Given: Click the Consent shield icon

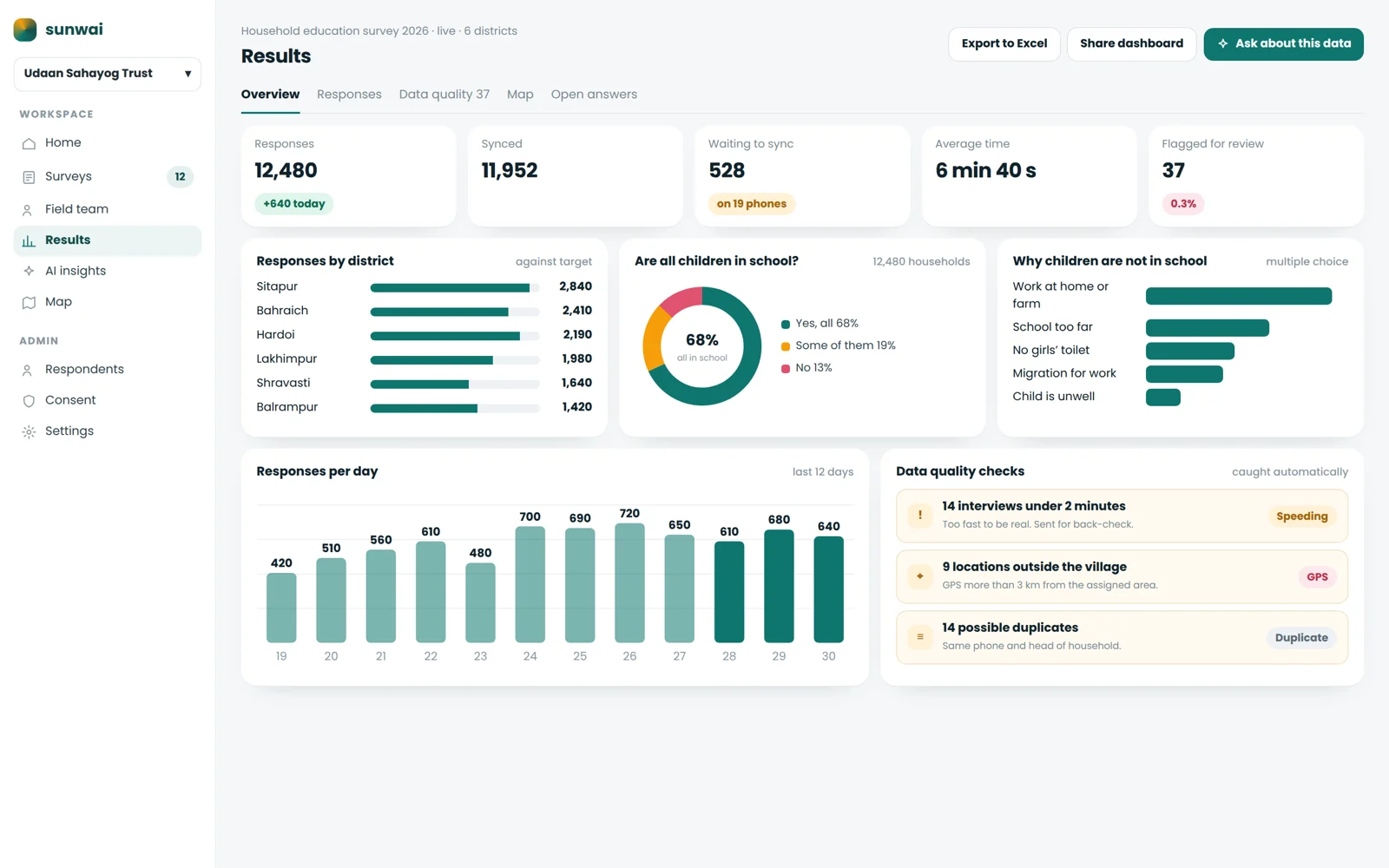Looking at the screenshot, I should [x=29, y=401].
